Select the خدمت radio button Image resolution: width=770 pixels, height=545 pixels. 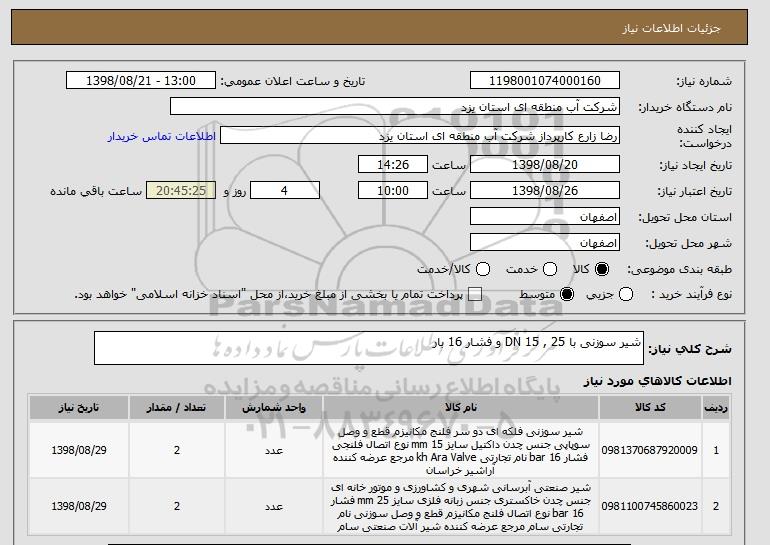[550, 269]
